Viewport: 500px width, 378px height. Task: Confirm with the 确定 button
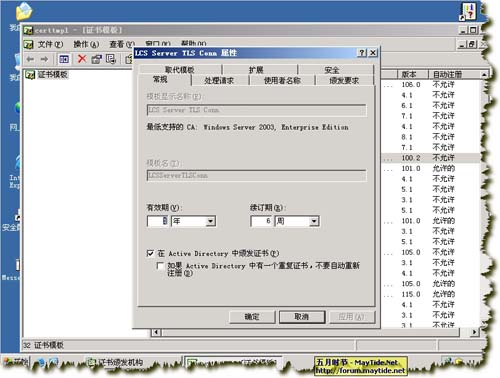[252, 317]
